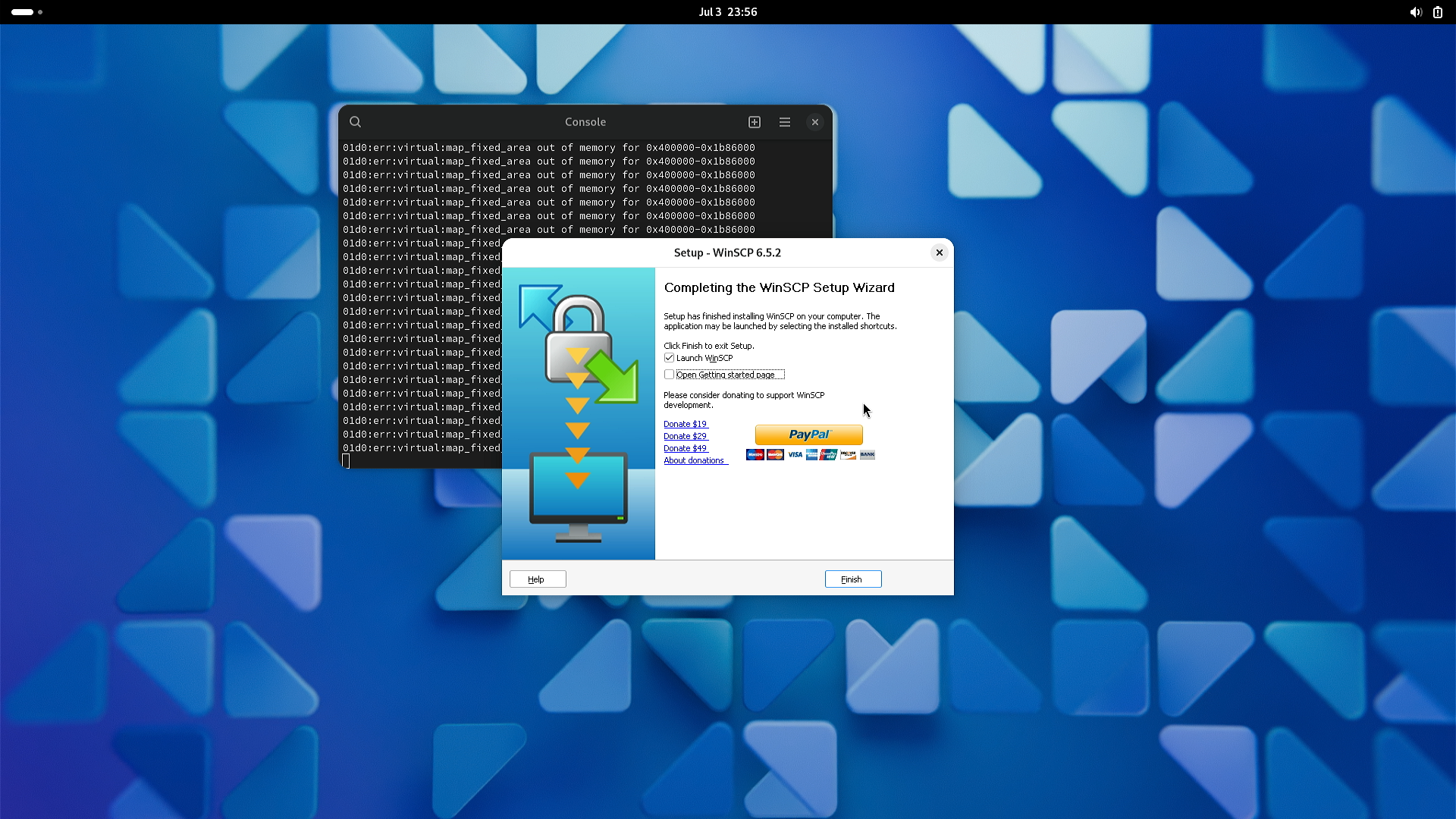Click the search icon in Console window
The image size is (1456, 819).
355,122
